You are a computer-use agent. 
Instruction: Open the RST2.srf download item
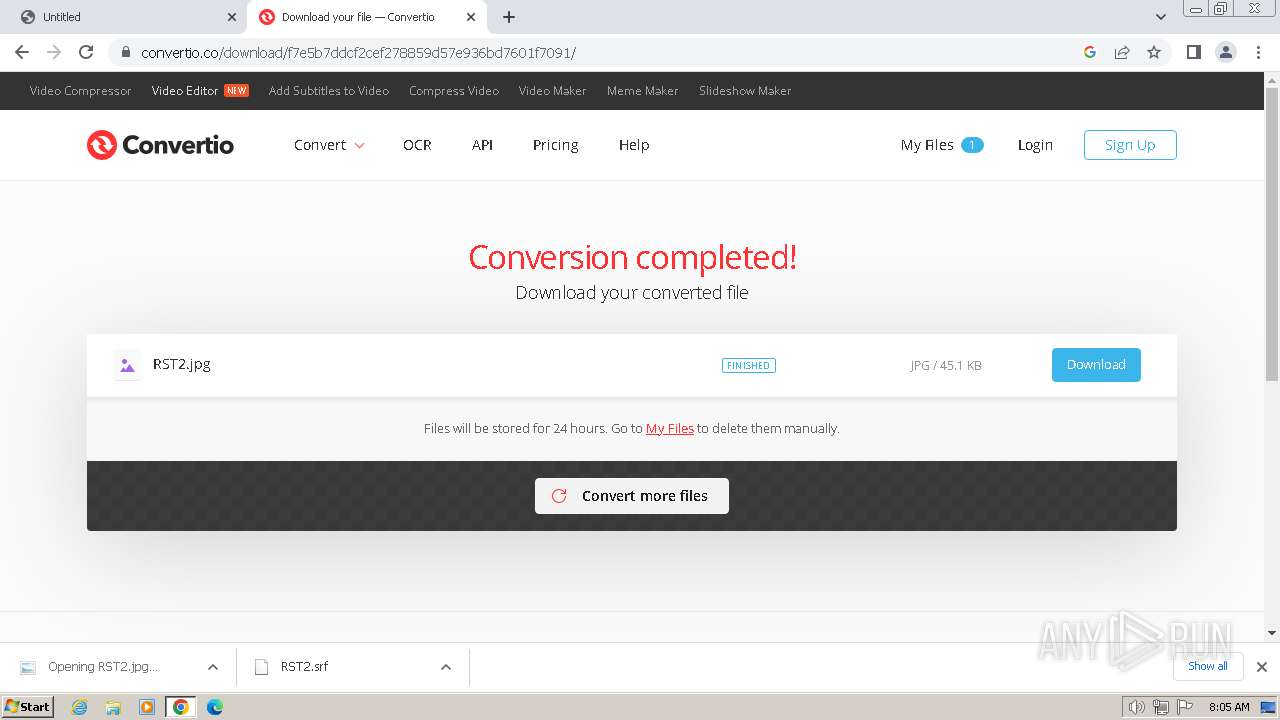304,667
